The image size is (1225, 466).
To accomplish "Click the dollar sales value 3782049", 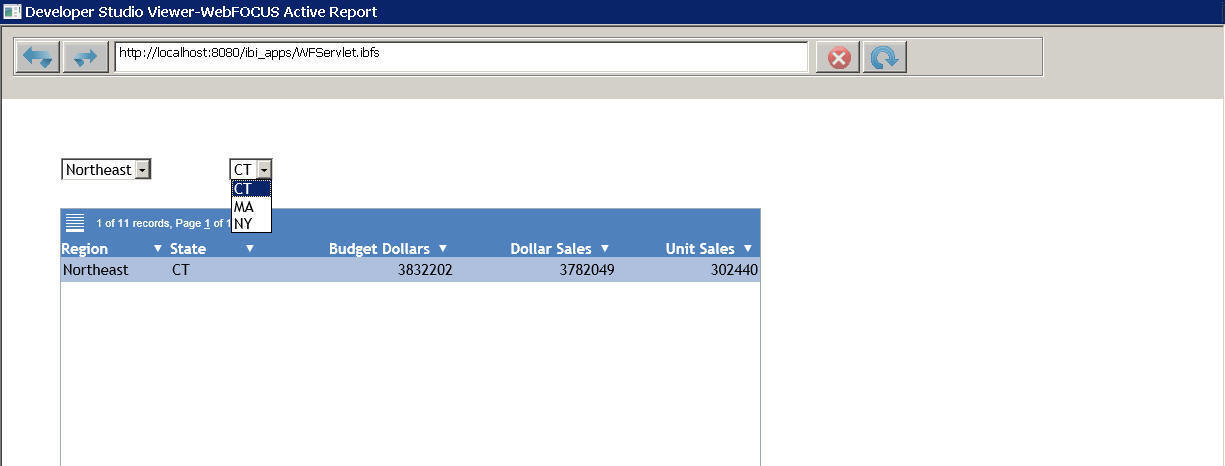I will tap(587, 270).
